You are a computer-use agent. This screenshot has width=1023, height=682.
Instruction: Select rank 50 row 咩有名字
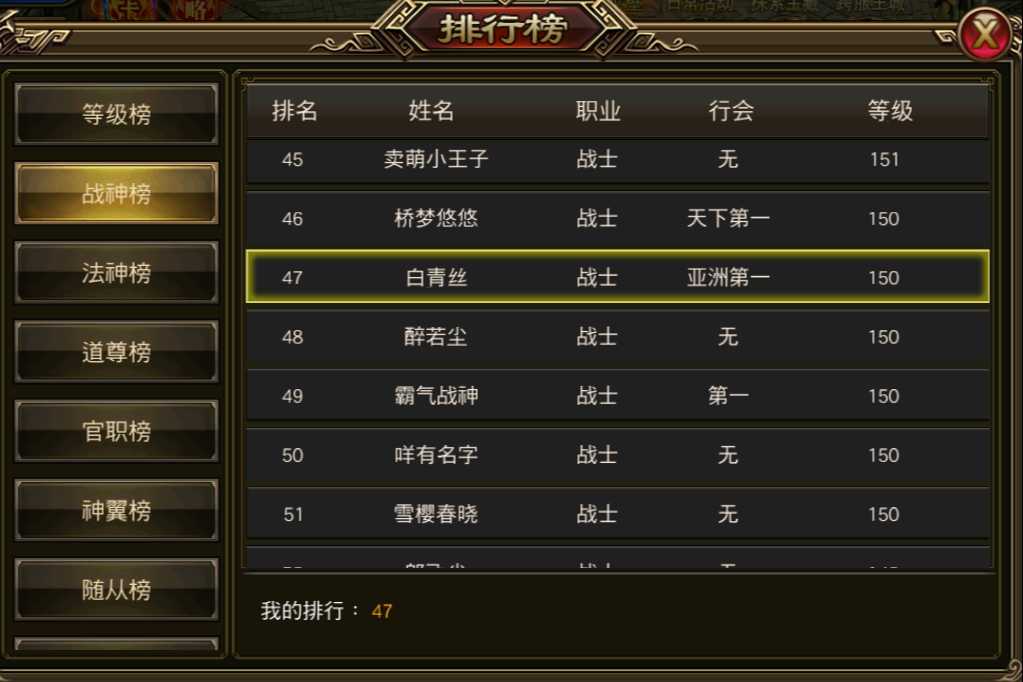[x=617, y=455]
